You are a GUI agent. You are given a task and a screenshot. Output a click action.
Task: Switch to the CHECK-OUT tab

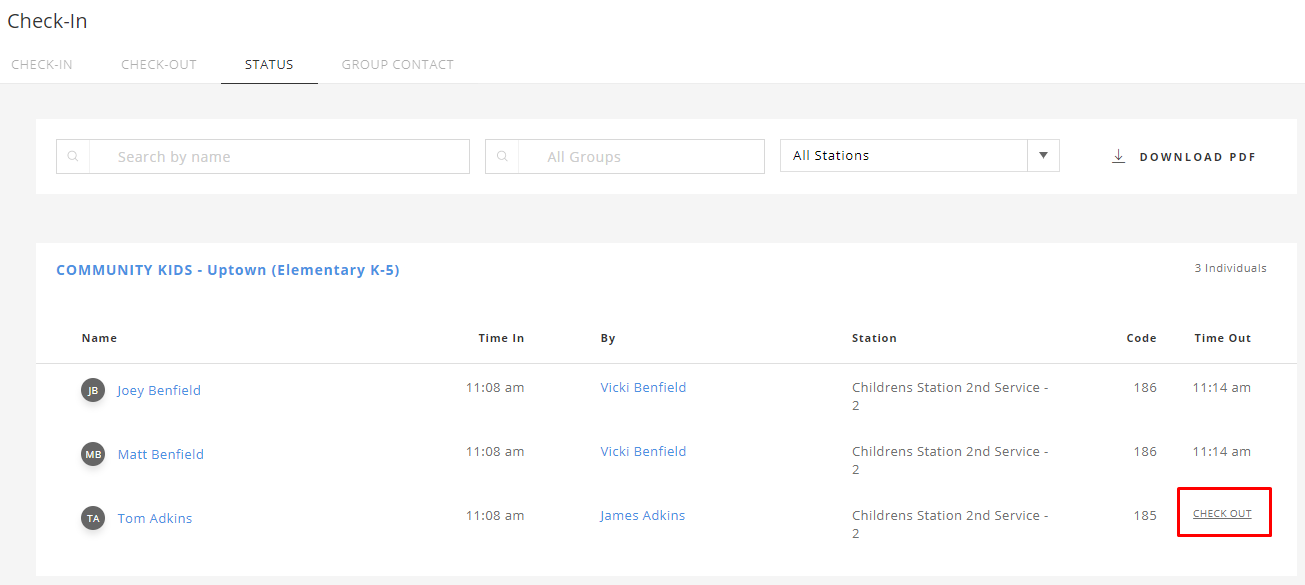tap(158, 63)
